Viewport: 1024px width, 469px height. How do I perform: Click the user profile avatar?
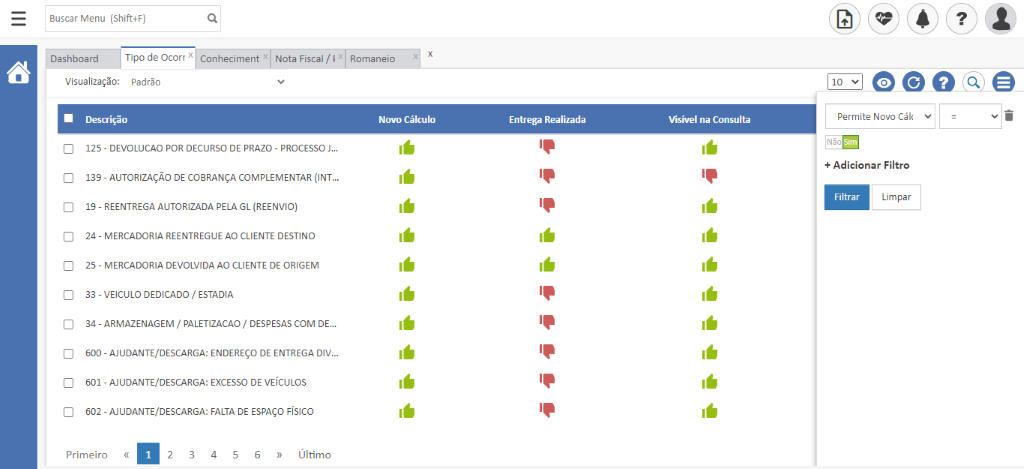click(x=1000, y=18)
